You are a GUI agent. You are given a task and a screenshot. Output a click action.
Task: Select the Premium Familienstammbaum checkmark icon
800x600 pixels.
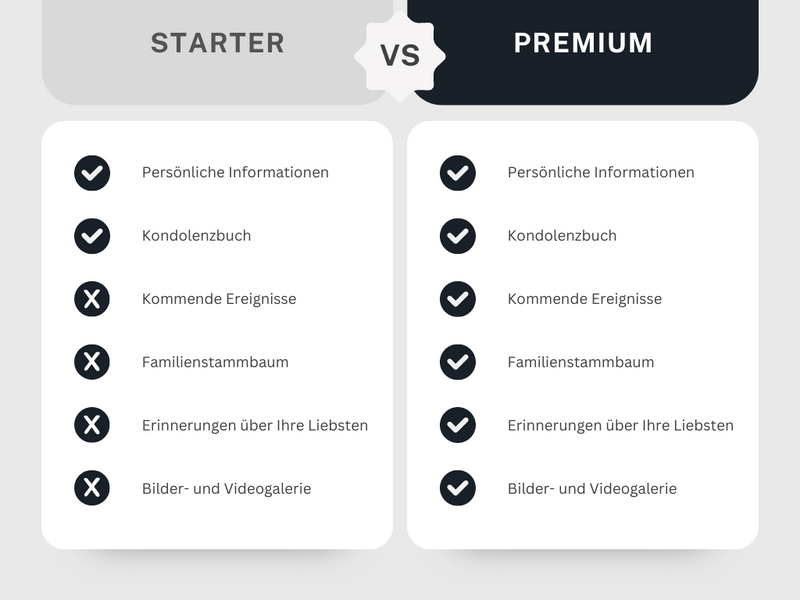458,362
